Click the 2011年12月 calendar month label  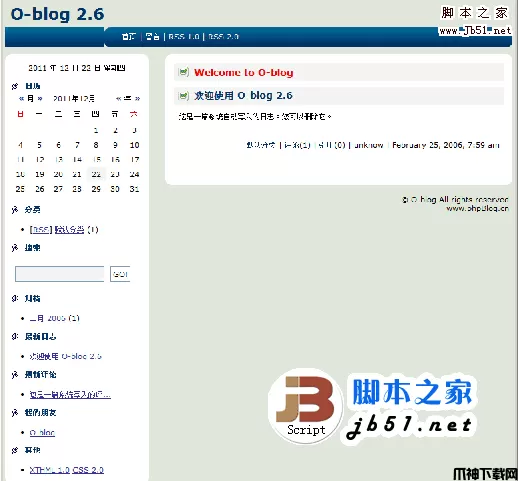74,98
